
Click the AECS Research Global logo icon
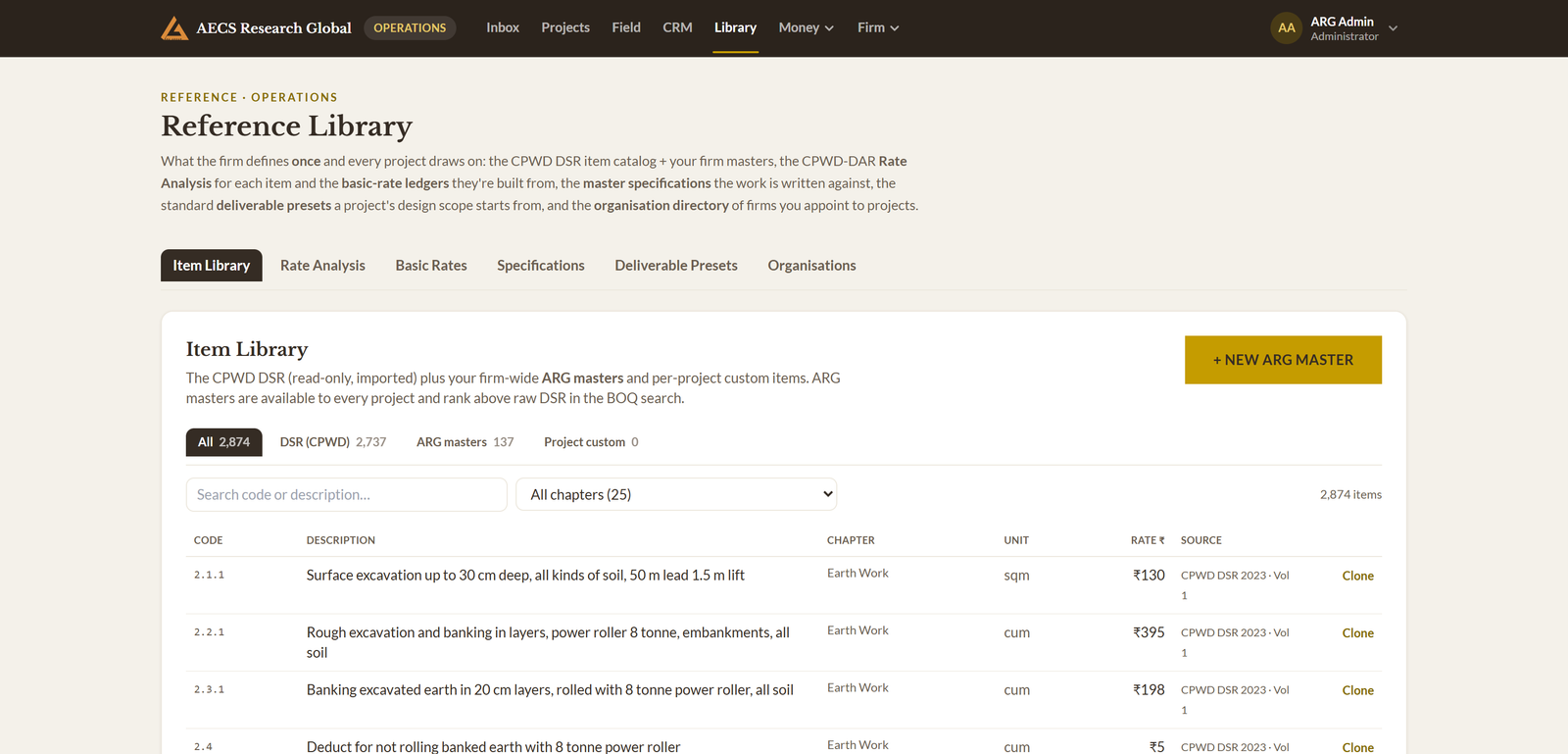pos(174,27)
